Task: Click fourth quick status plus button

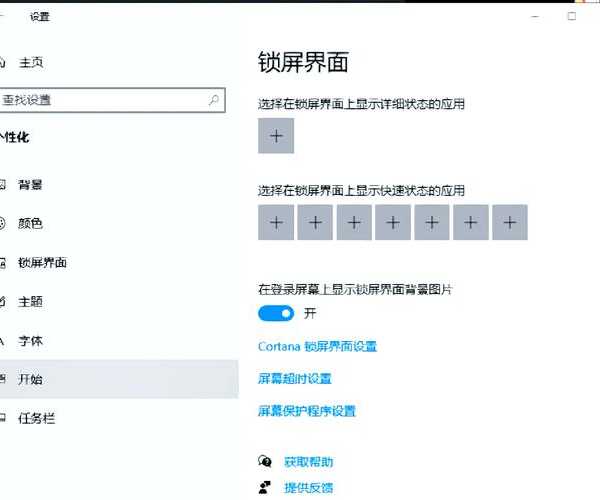Action: point(393,223)
